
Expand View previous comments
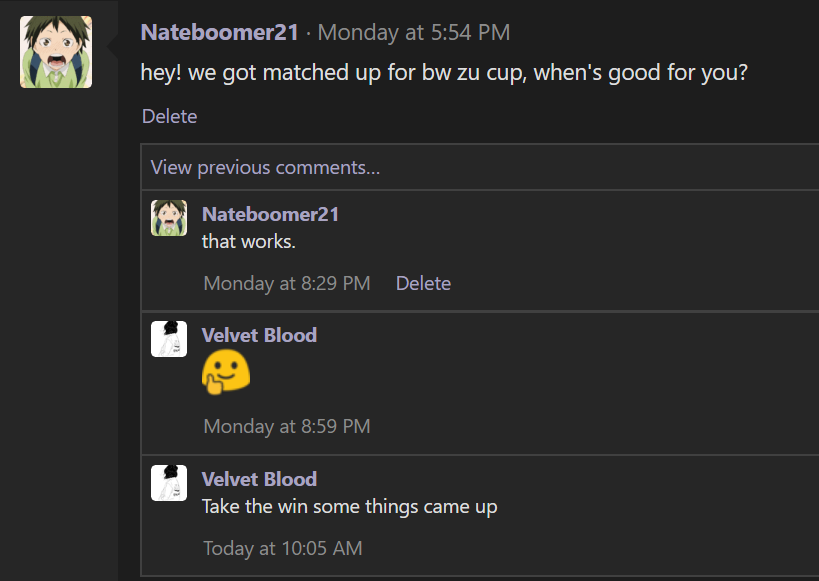click(265, 167)
